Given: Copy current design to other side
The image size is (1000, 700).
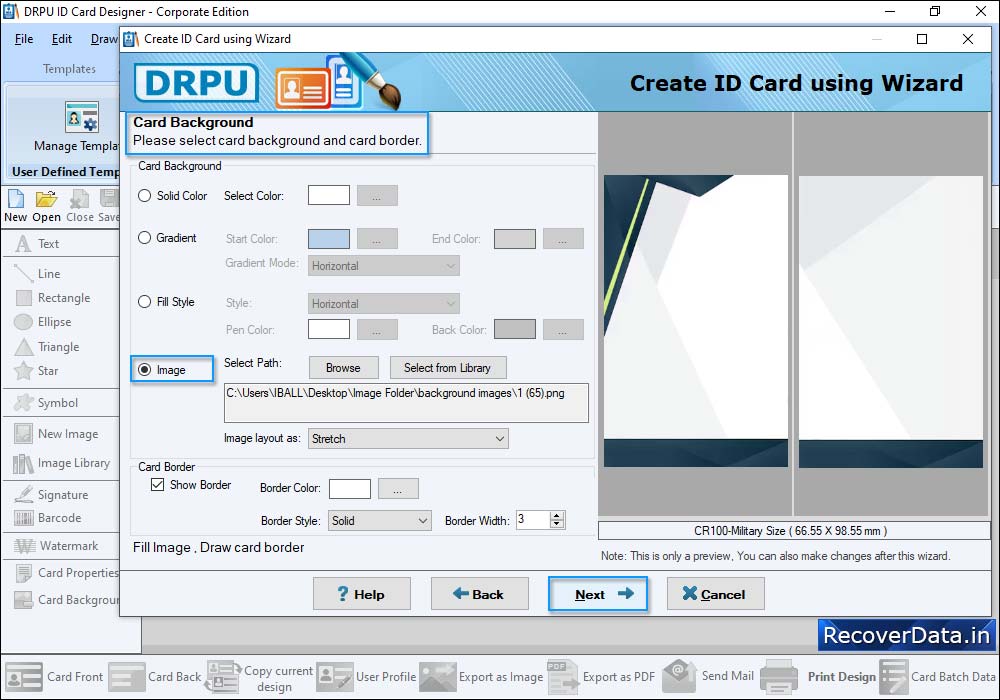Looking at the screenshot, I should (x=260, y=678).
